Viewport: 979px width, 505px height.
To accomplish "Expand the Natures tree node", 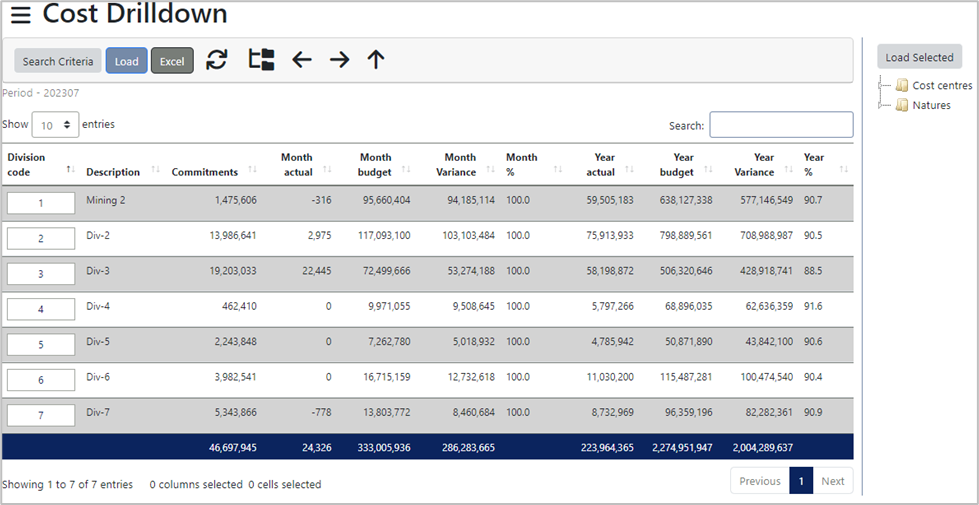I will pos(880,105).
